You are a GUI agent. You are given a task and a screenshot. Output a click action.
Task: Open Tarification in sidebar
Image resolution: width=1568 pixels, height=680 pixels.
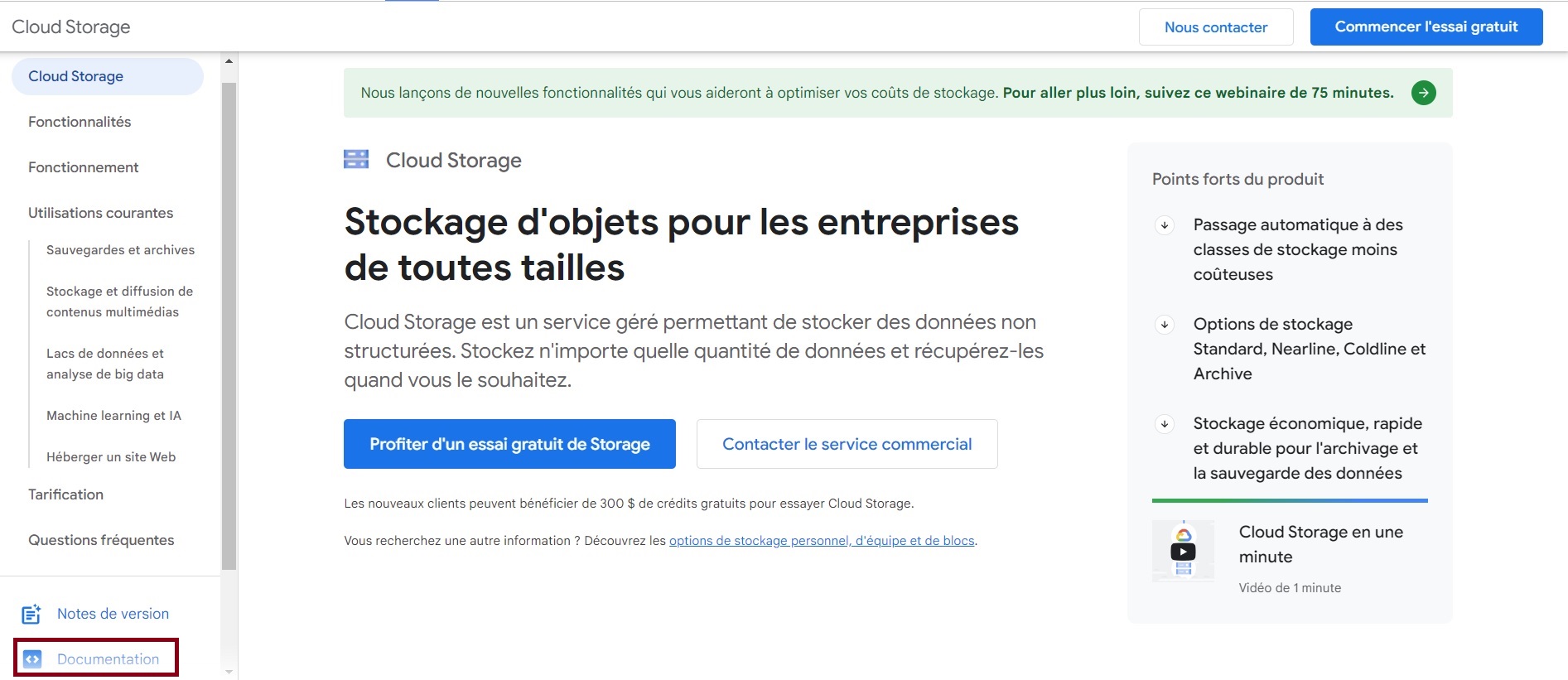coord(66,494)
